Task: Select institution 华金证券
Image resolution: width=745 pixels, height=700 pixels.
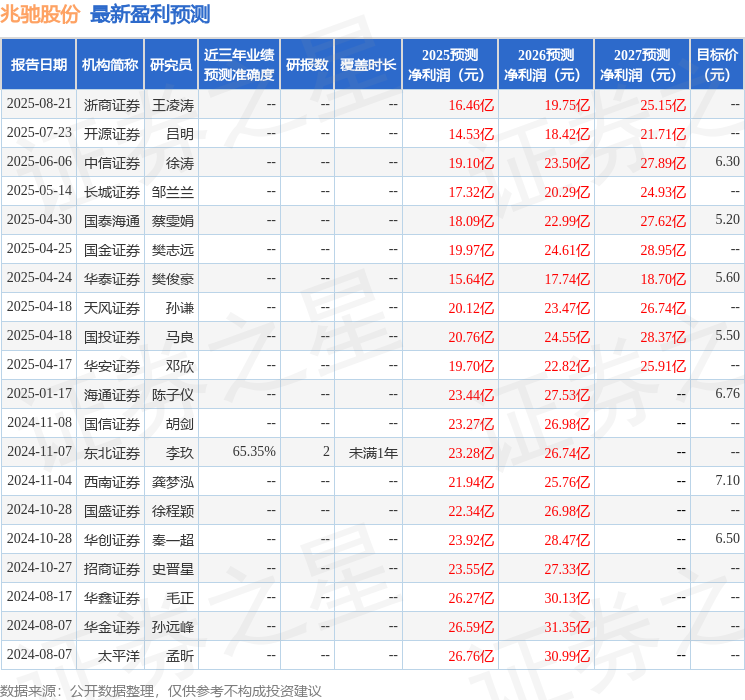Action: click(x=112, y=627)
